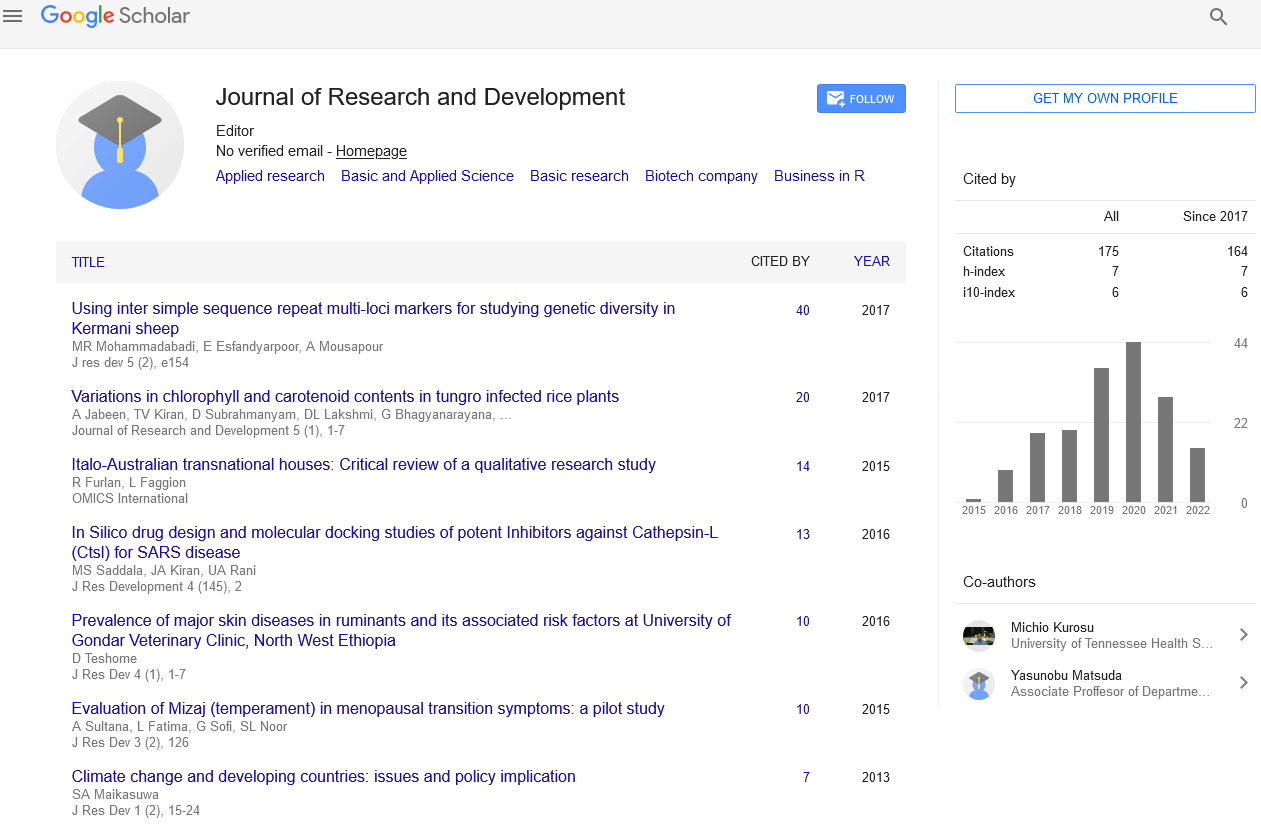Viewport: 1261px width, 826px height.
Task: Click the Google Scholar logo
Action: [x=115, y=16]
